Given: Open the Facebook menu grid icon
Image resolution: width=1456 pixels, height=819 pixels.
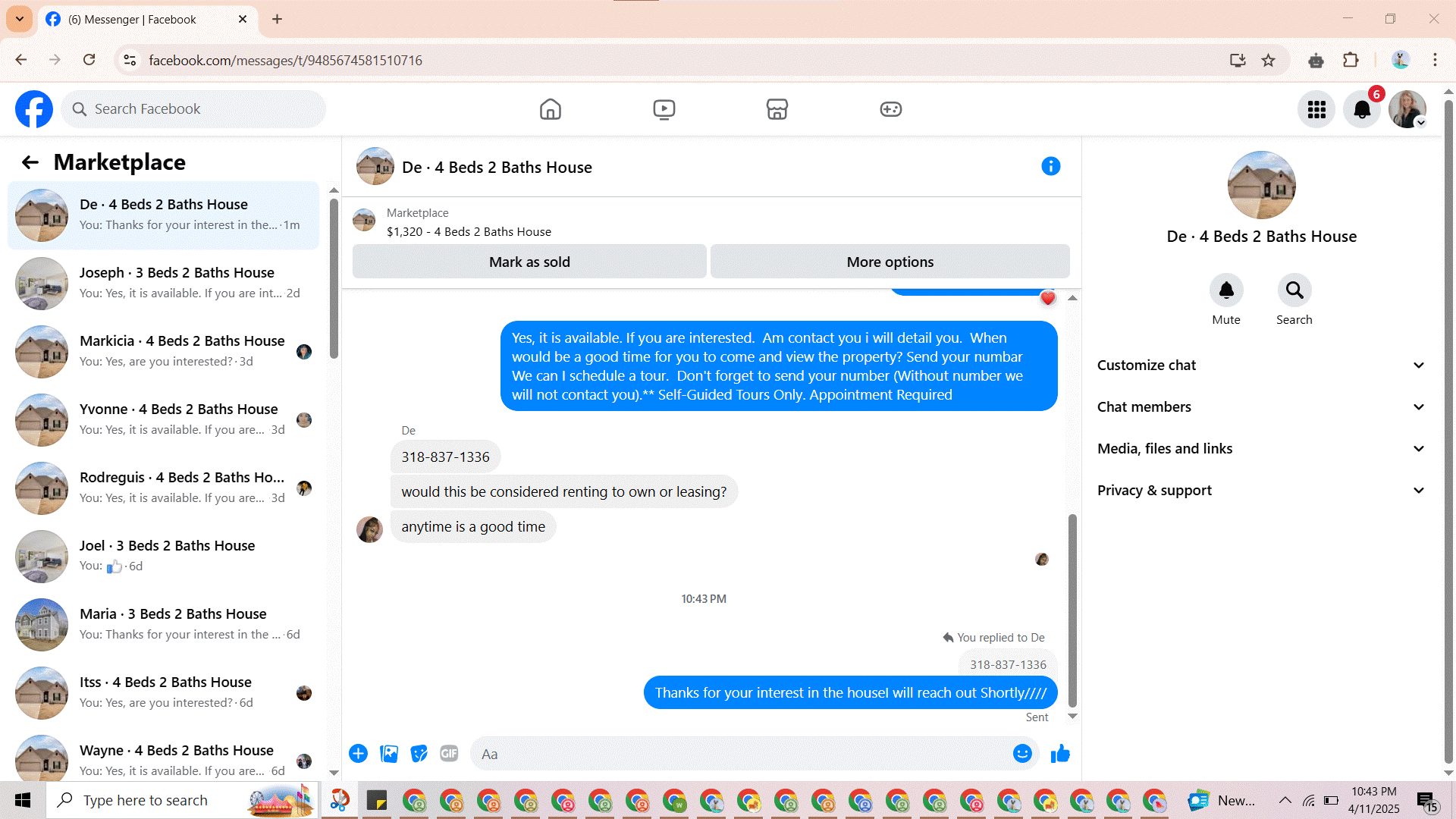Looking at the screenshot, I should click(x=1316, y=109).
